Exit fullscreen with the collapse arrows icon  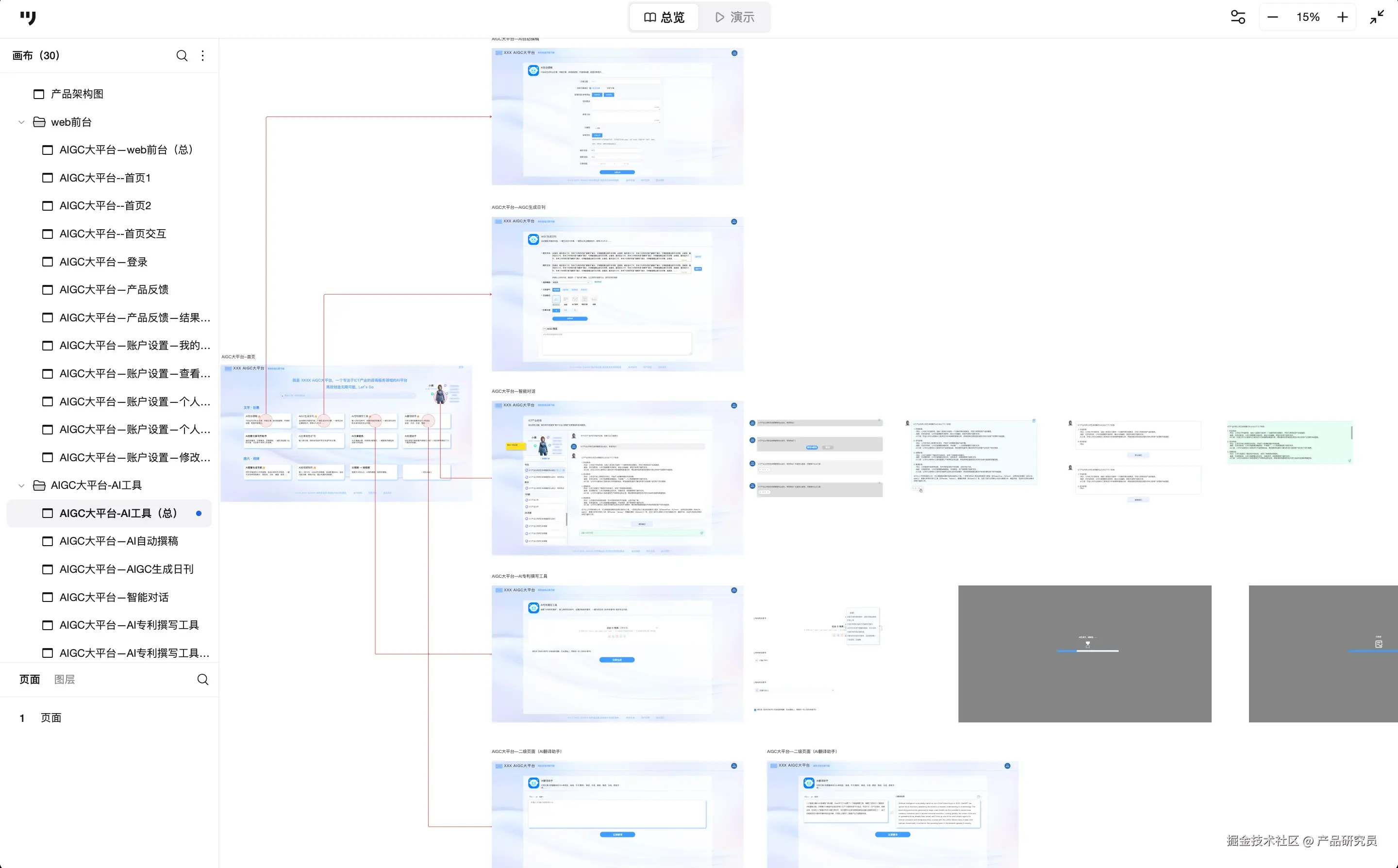pos(1377,17)
